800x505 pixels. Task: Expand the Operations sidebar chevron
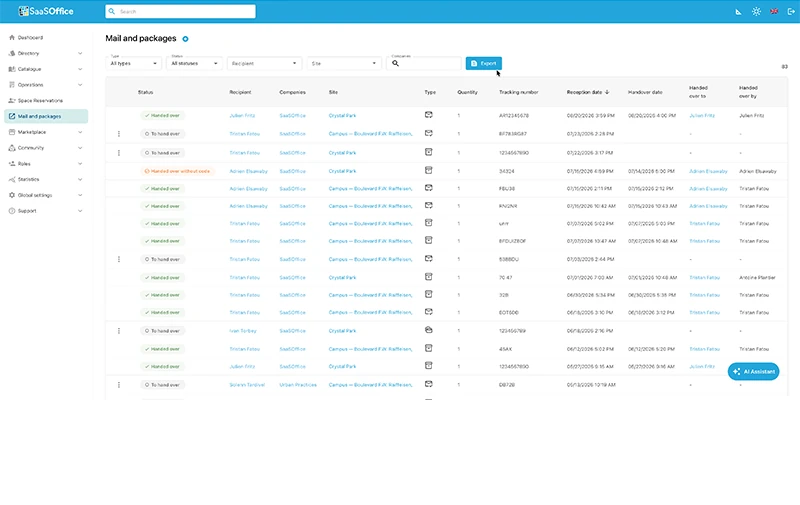click(80, 85)
